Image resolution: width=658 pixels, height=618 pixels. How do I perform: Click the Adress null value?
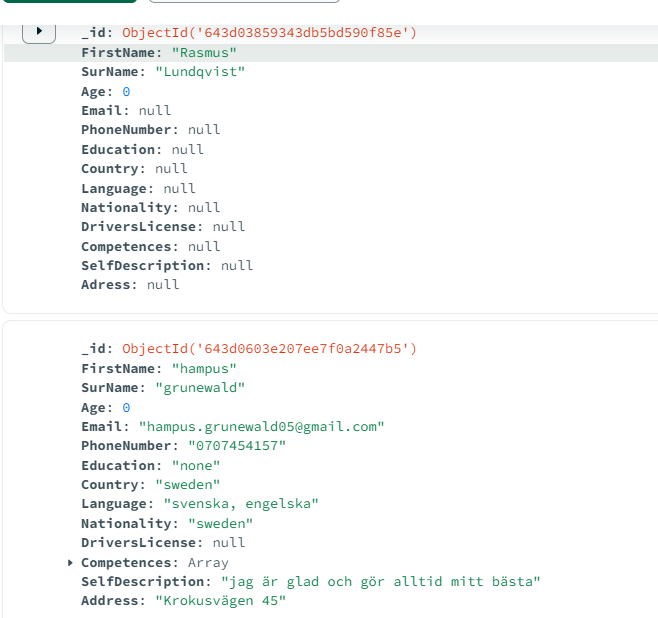163,285
